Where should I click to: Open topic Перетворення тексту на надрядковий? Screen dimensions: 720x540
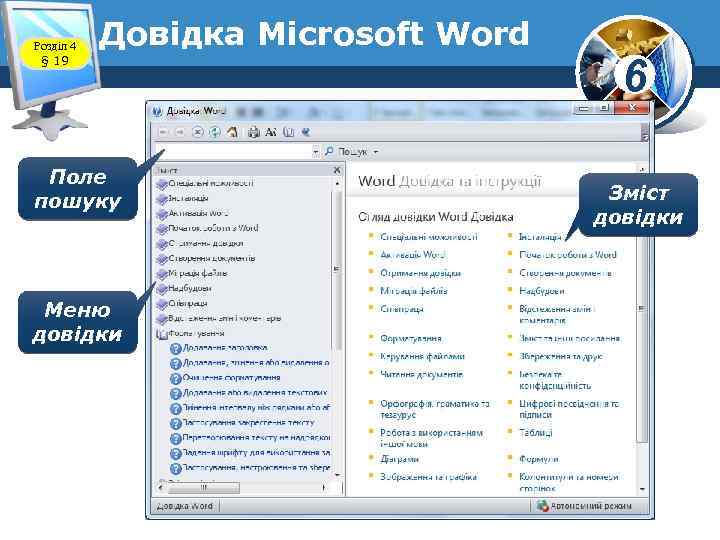[x=250, y=438]
